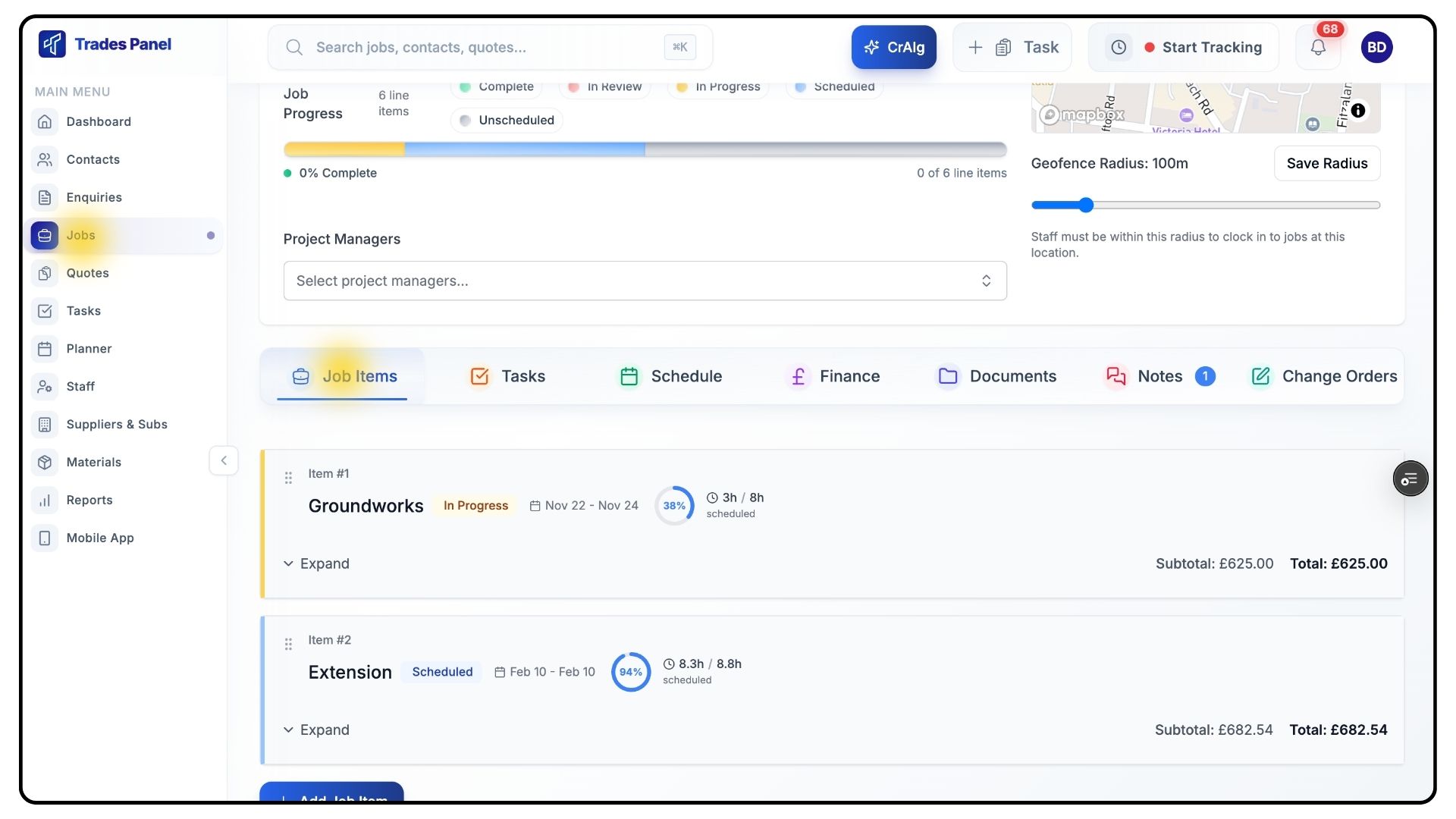Open the Select project managers dropdown

pos(645,281)
